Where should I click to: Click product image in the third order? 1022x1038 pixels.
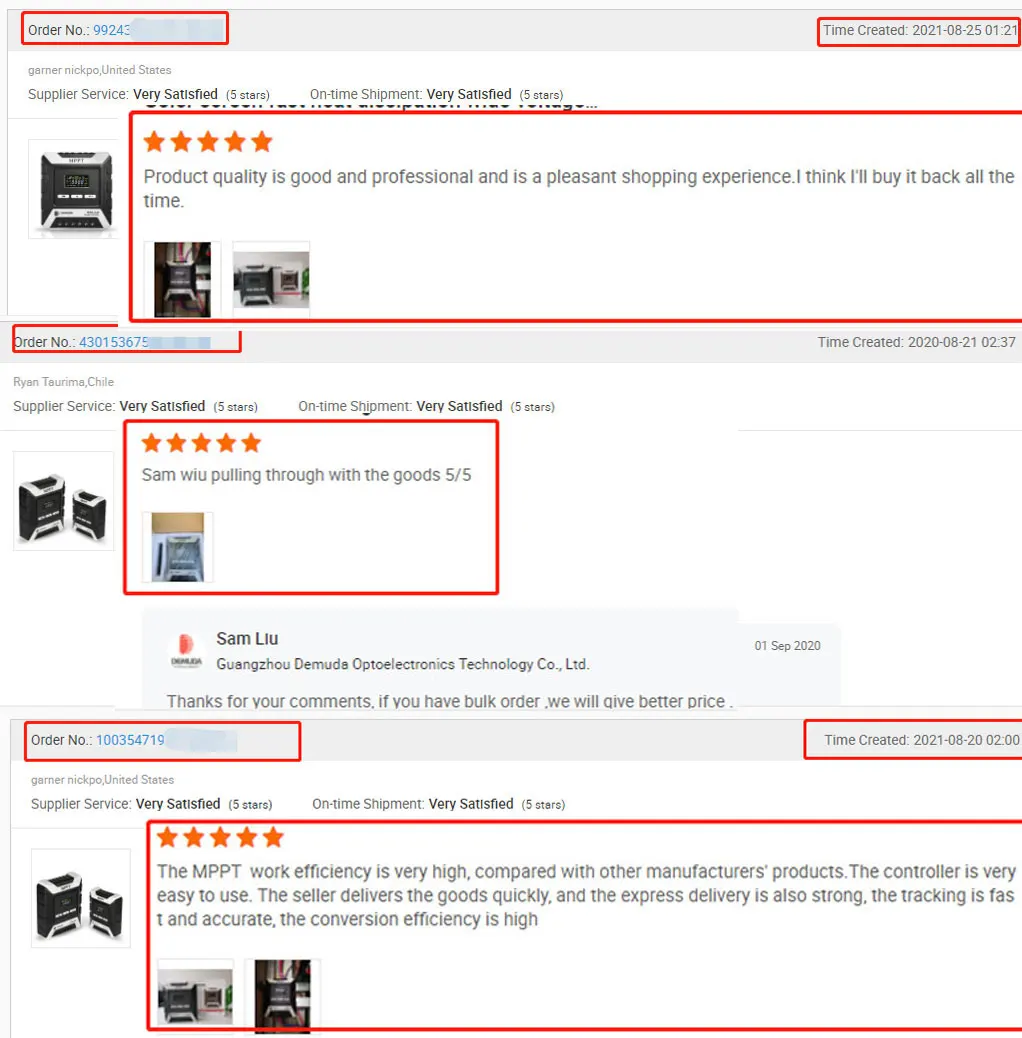coord(81,898)
